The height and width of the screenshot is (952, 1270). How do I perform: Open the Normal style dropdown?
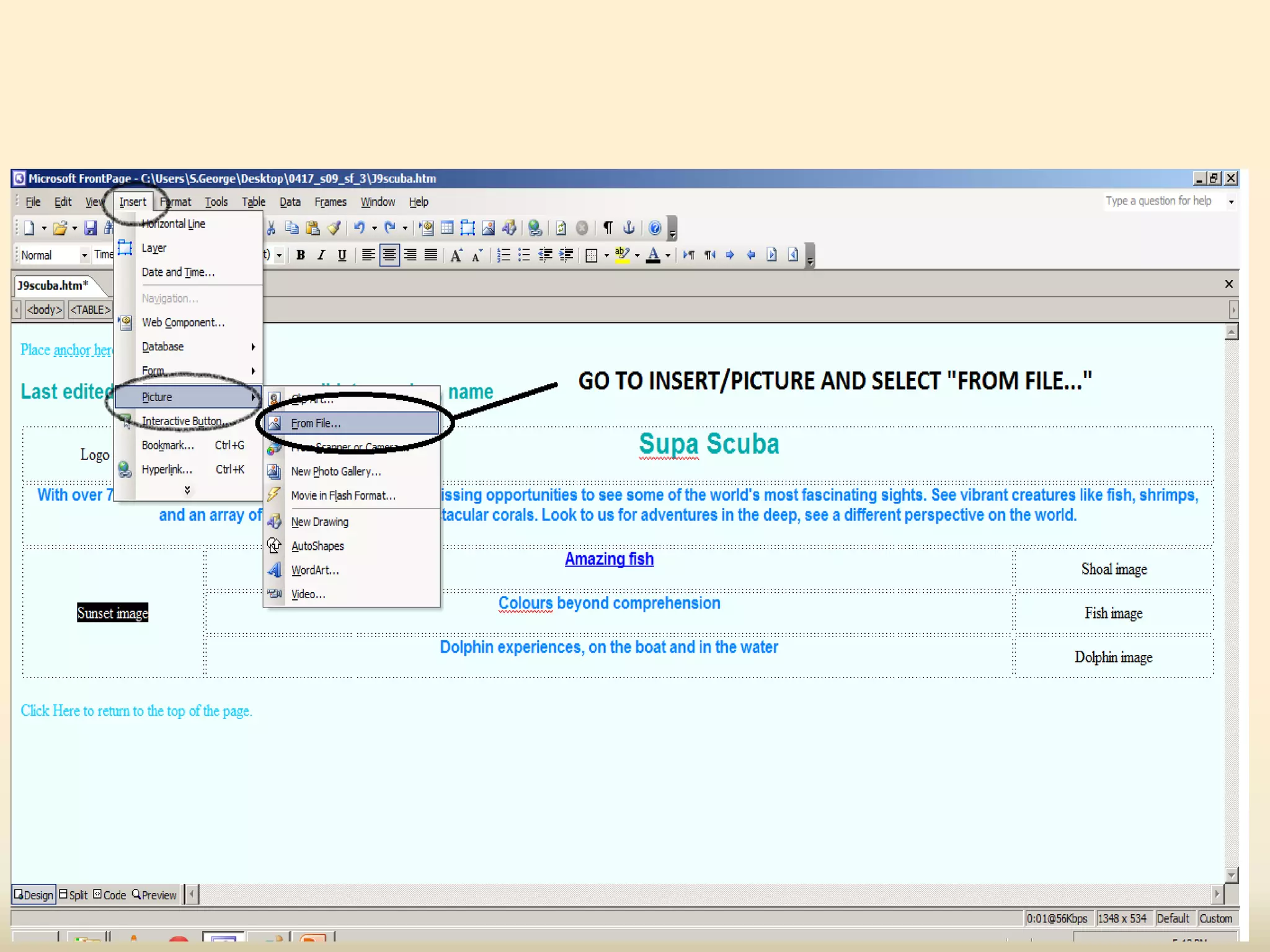click(84, 255)
